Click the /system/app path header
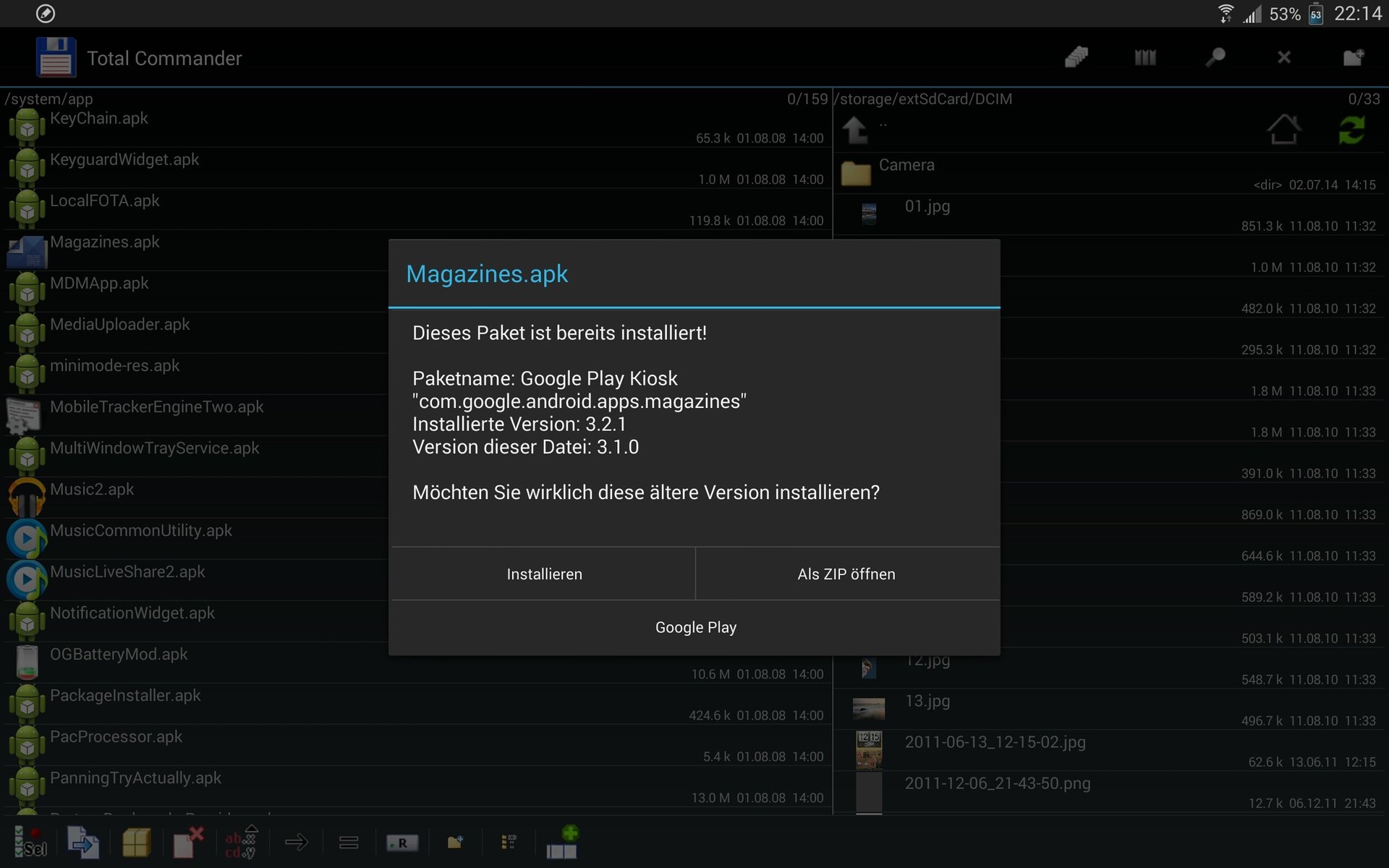The width and height of the screenshot is (1389, 868). pyautogui.click(x=48, y=98)
